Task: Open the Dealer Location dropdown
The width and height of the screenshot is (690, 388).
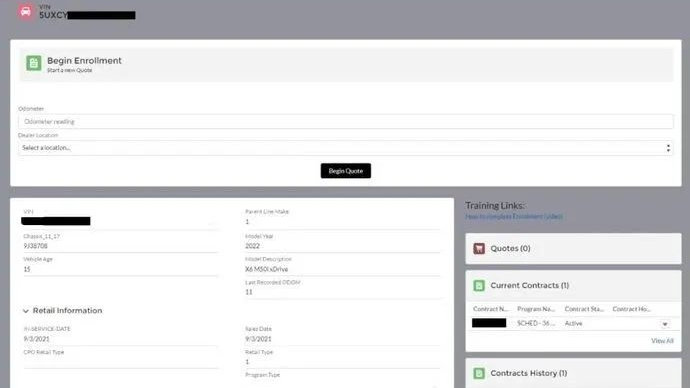Action: coord(345,148)
